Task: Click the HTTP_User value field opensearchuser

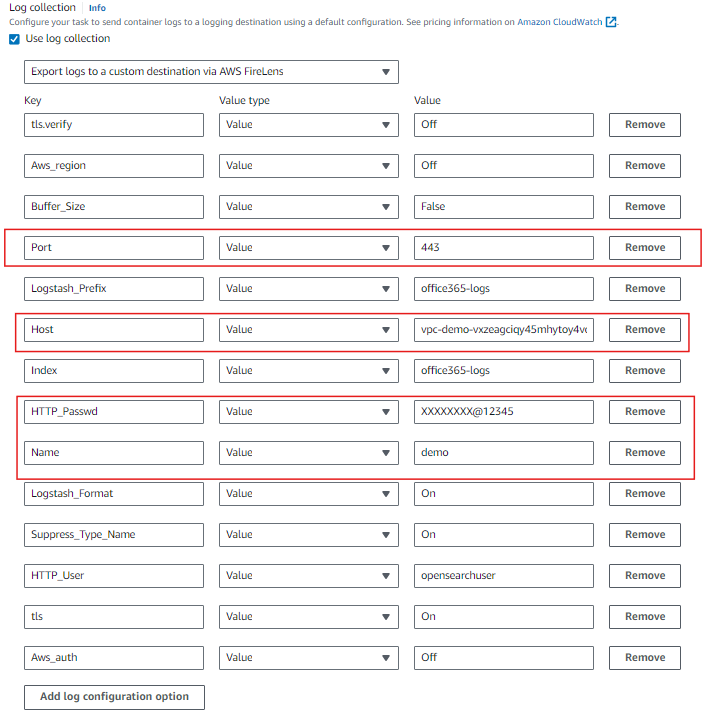Action: coord(503,576)
